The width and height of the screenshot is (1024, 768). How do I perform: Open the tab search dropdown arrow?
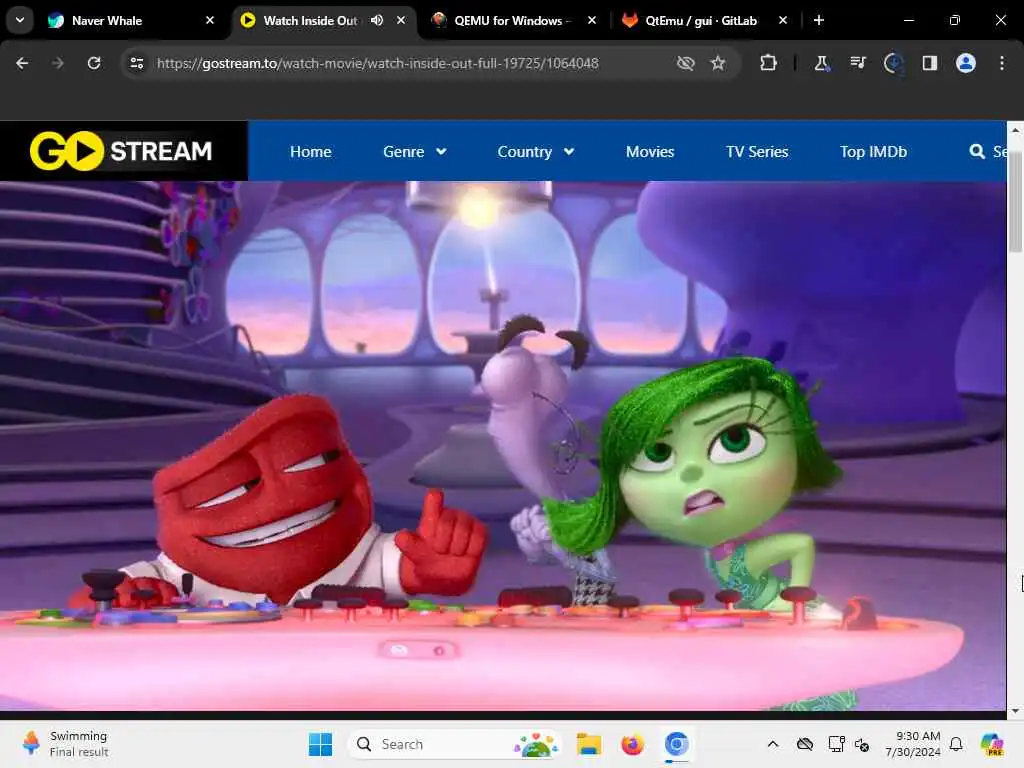coord(20,20)
